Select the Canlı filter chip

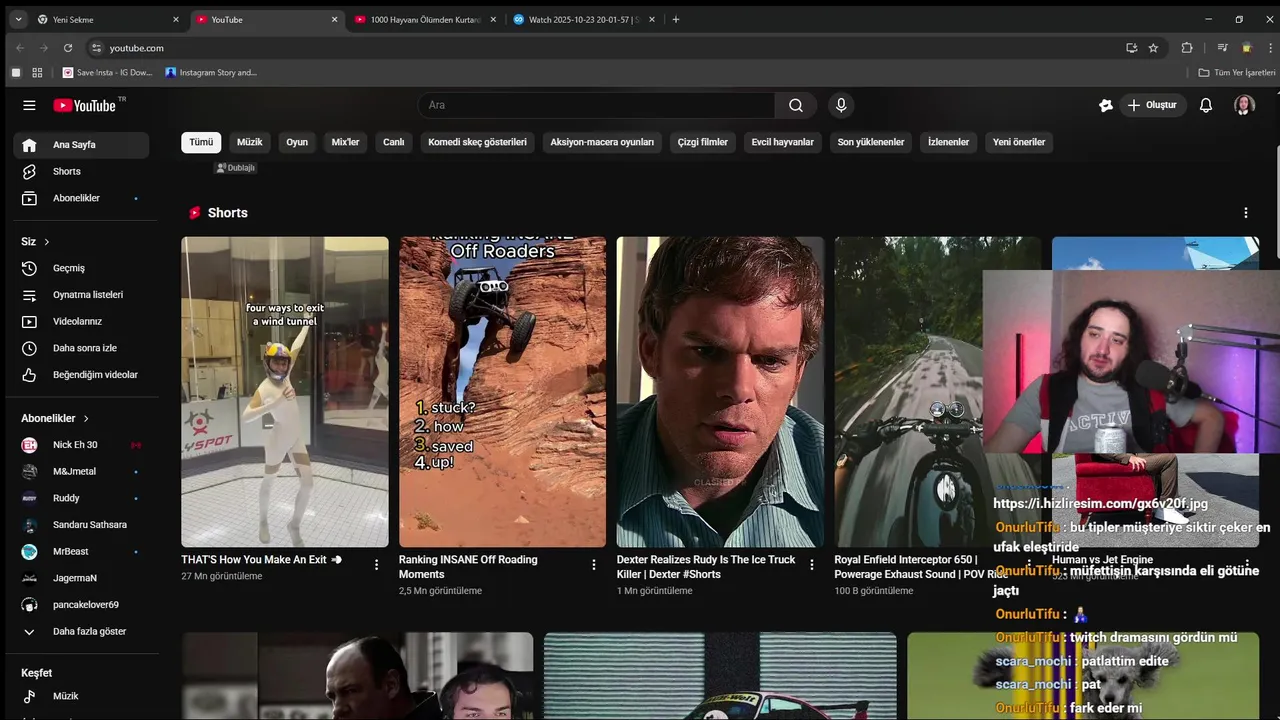tap(394, 142)
